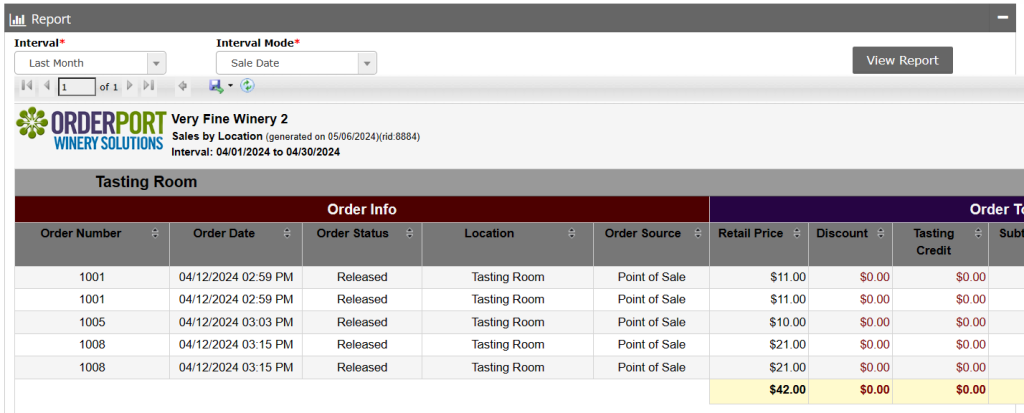Go to previous report page
The height and width of the screenshot is (413, 1024).
46,87
